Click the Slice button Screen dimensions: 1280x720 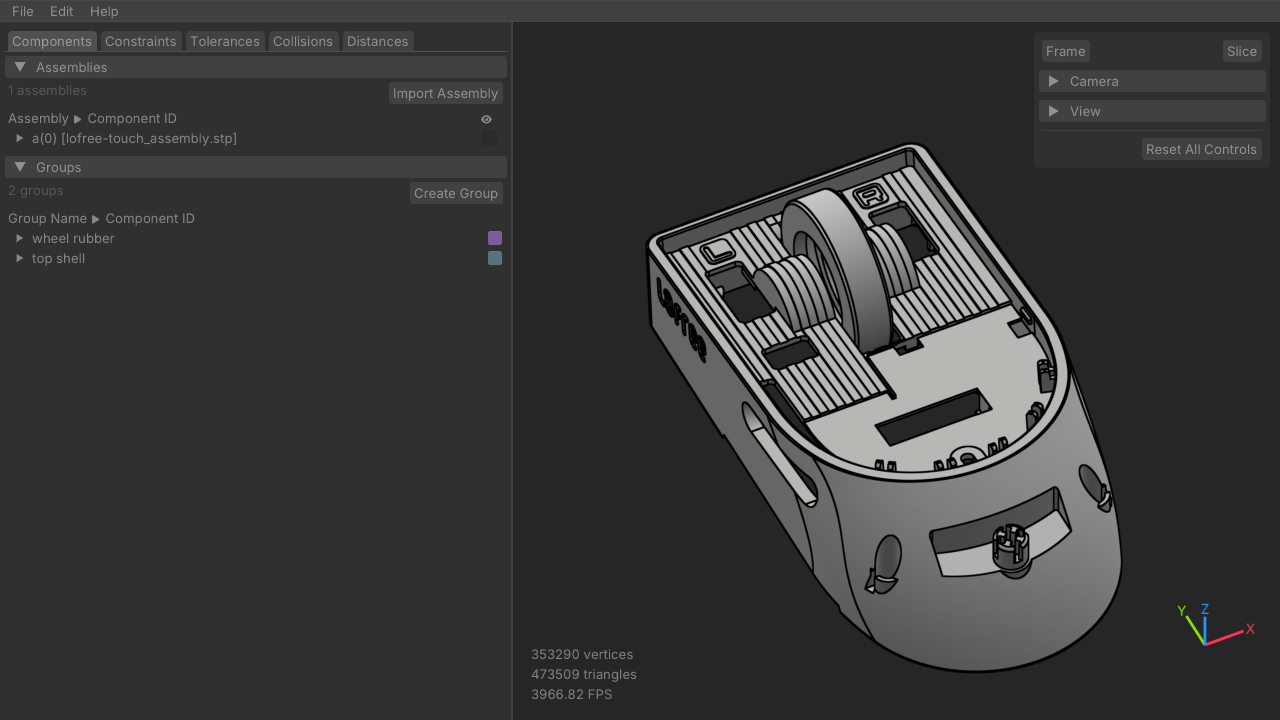pos(1241,51)
